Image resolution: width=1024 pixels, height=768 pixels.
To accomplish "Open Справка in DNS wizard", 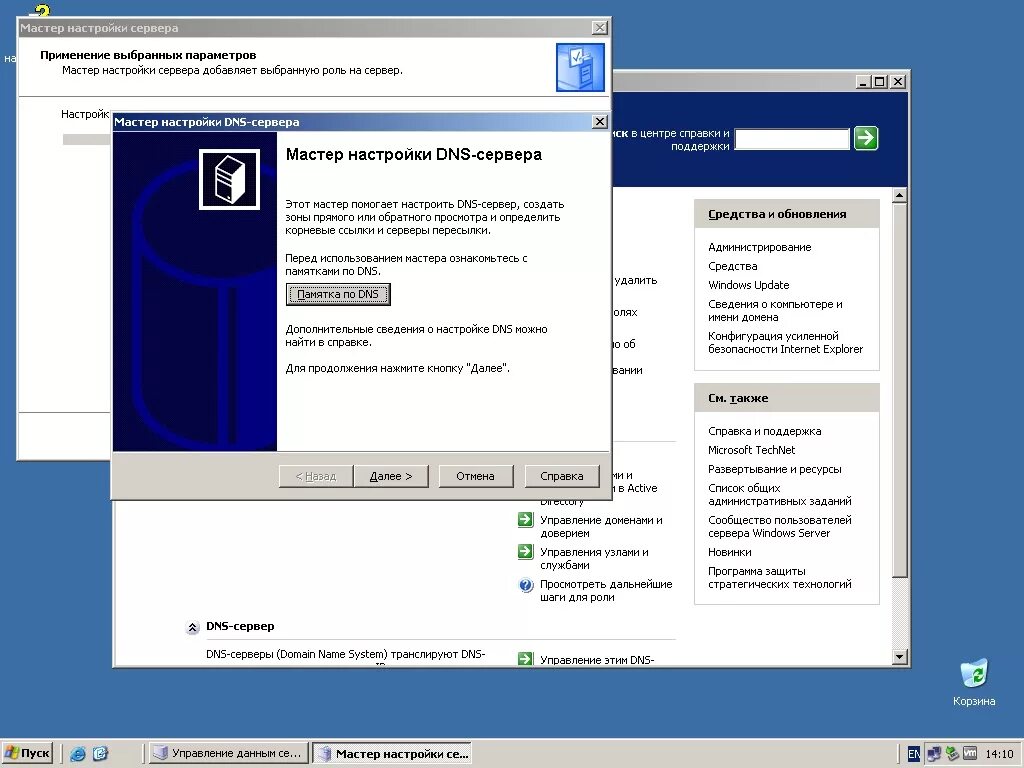I will (562, 476).
